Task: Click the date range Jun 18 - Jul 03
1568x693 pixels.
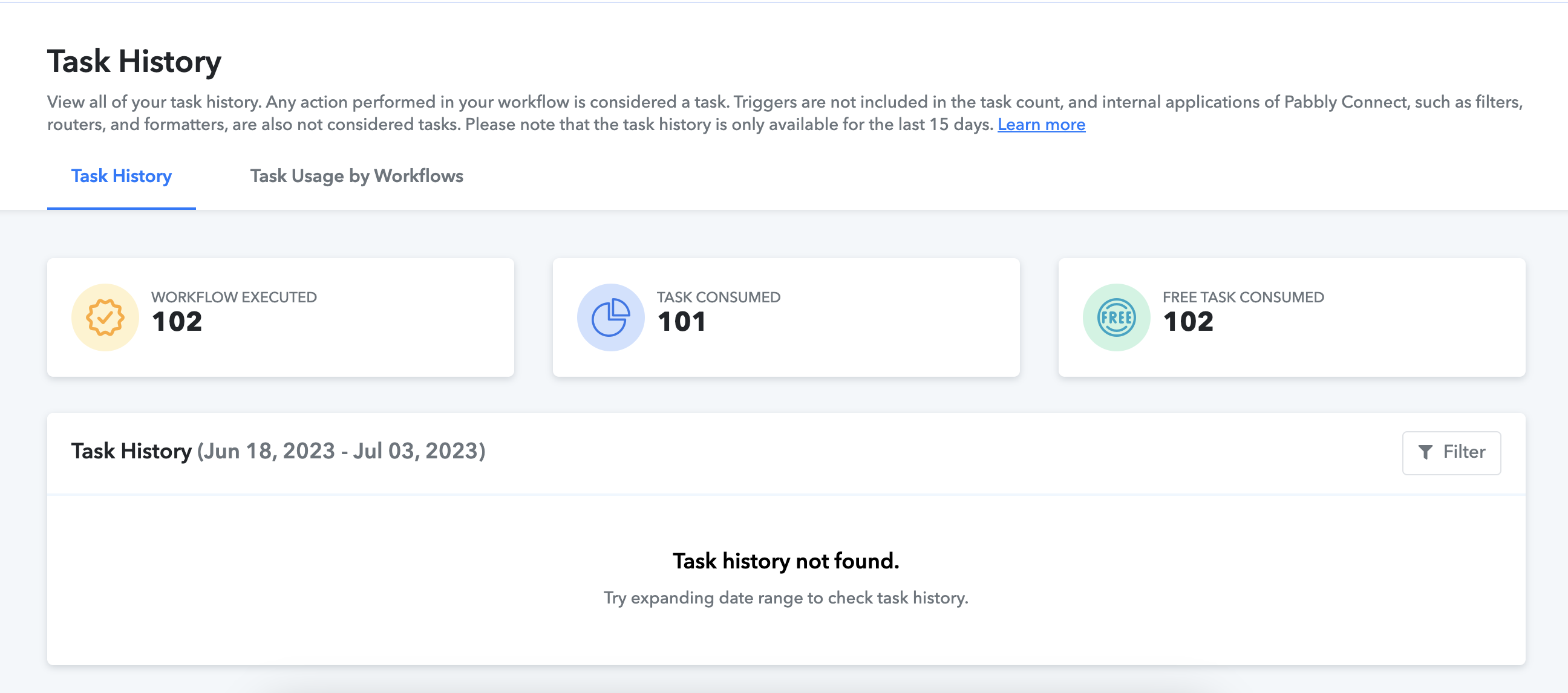Action: click(x=341, y=452)
